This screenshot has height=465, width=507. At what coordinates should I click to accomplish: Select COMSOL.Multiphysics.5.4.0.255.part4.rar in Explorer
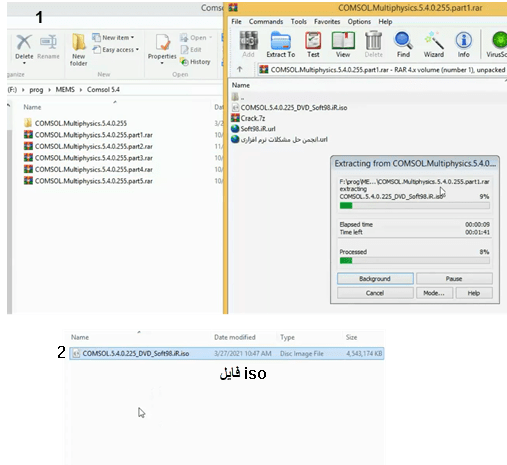88,169
